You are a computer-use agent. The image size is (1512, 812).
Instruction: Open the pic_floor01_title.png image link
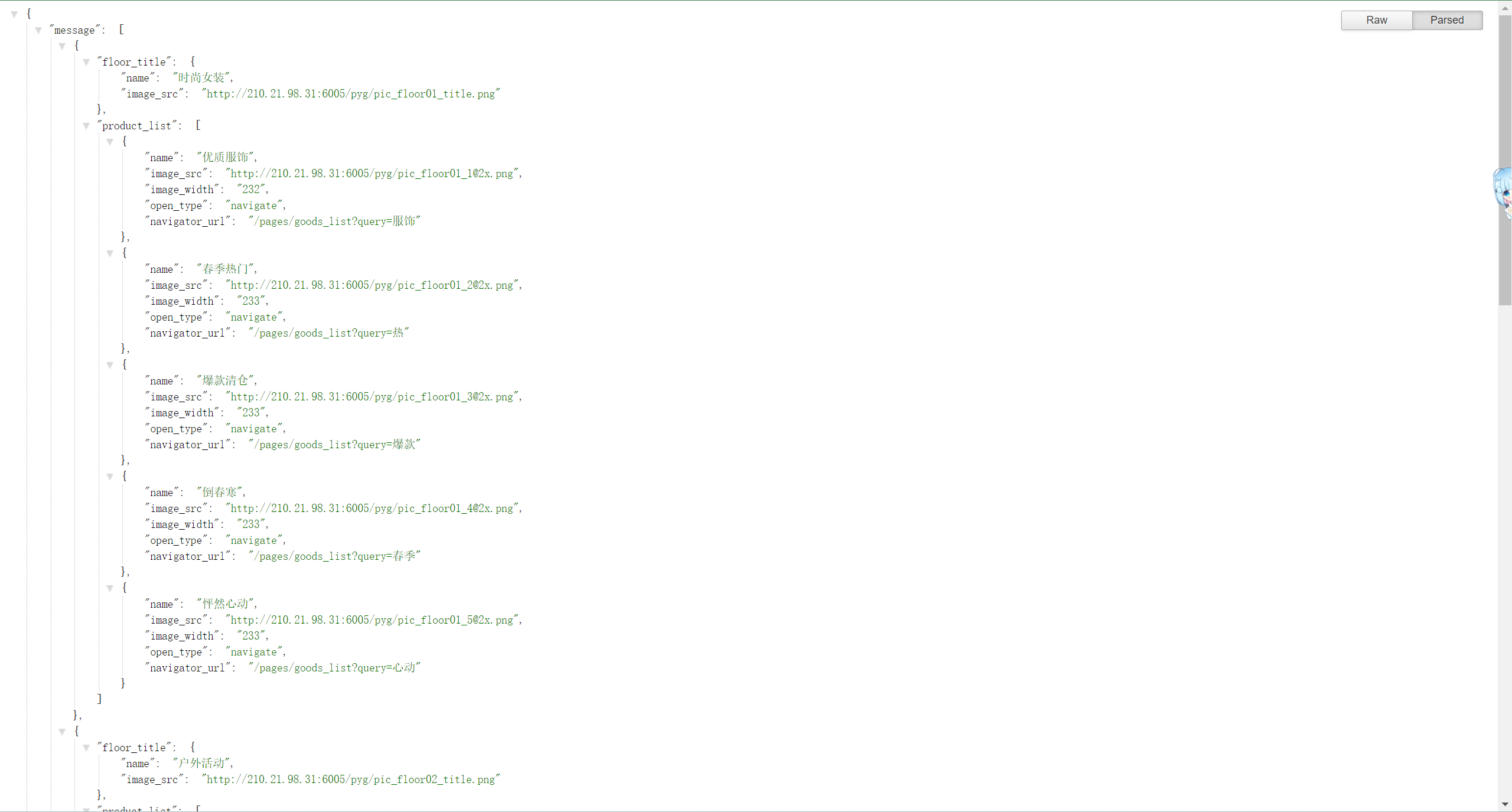coord(351,94)
